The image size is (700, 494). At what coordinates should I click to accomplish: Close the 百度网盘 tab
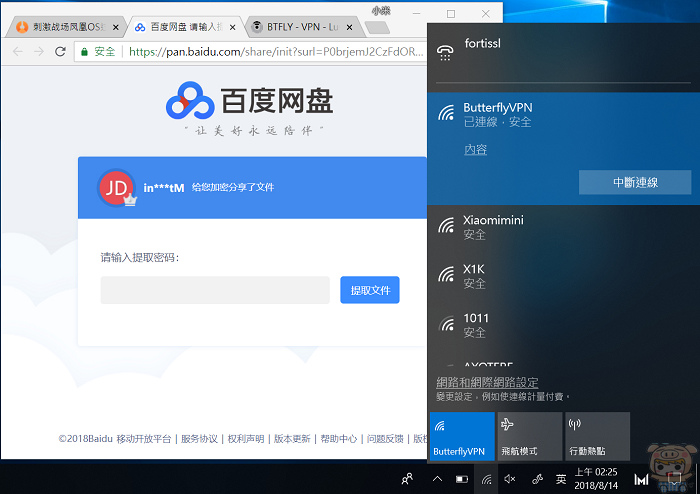(233, 27)
